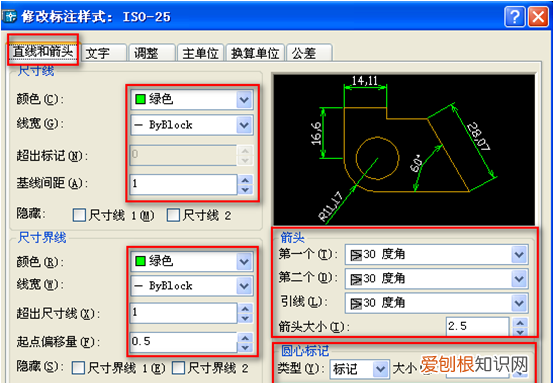
Task: Decrease the 基线间距 value with down arrow
Action: (245, 190)
